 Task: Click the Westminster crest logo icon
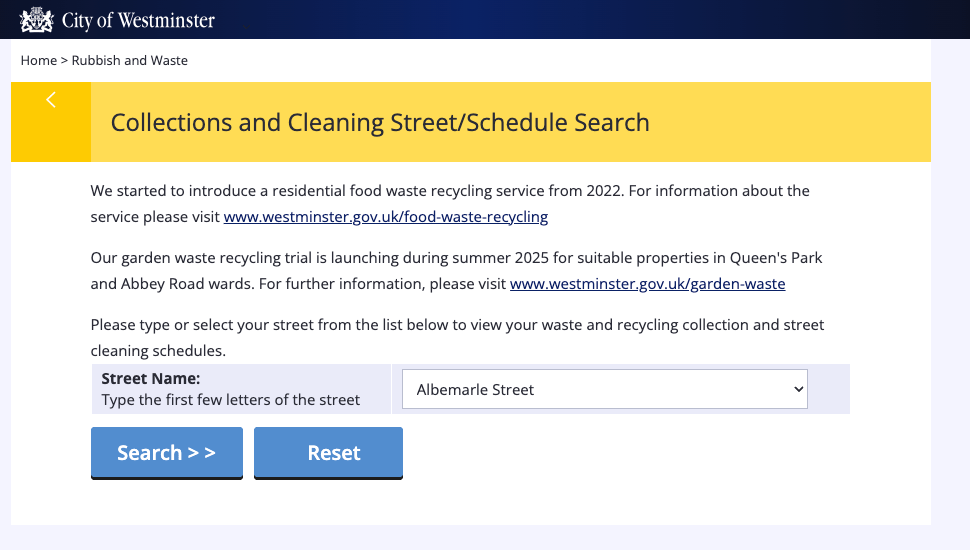[x=37, y=19]
